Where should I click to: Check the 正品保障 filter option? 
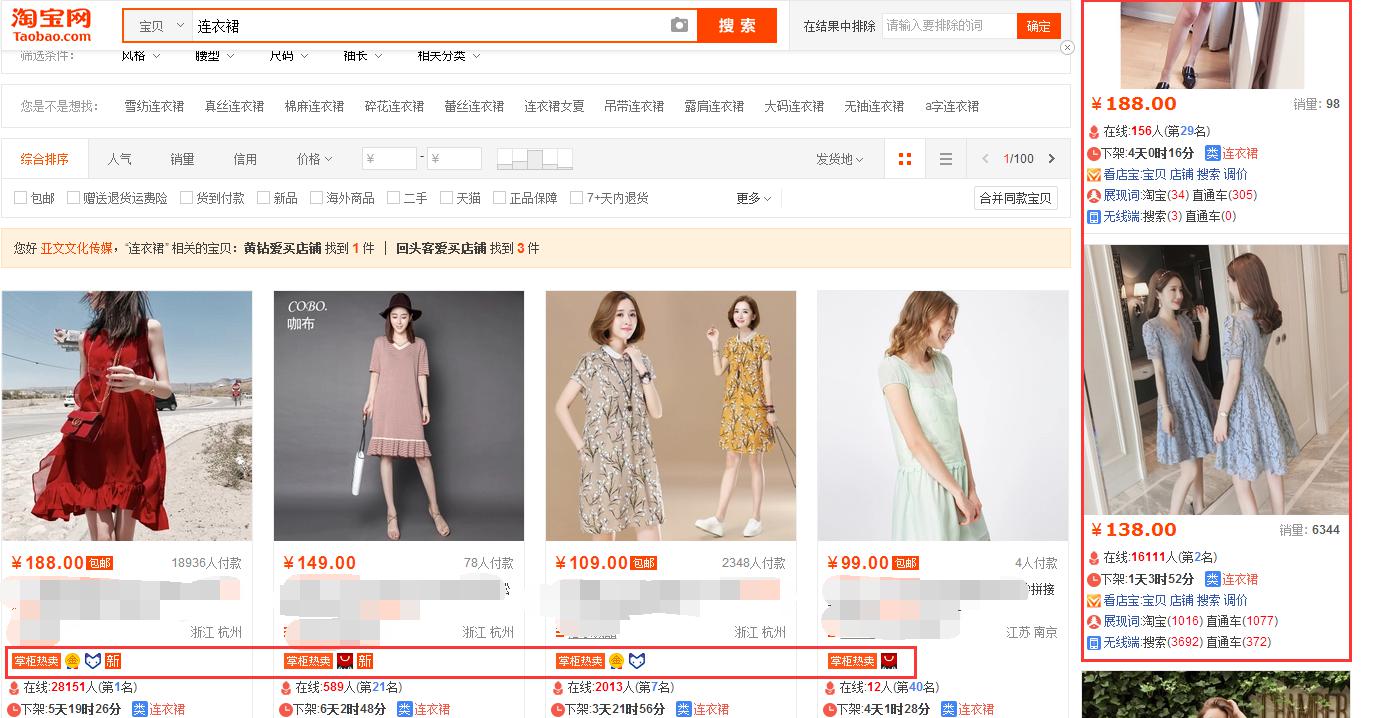click(x=500, y=198)
